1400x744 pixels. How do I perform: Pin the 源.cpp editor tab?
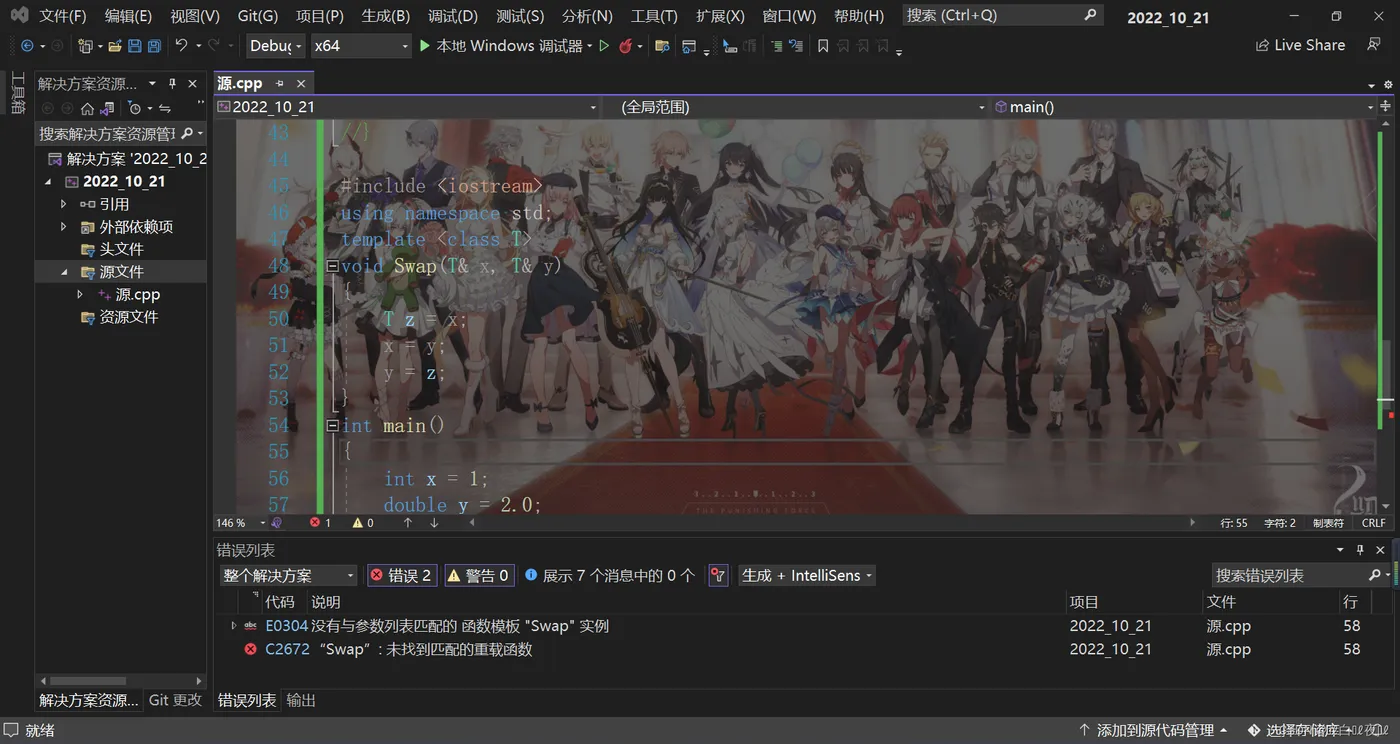pos(280,84)
